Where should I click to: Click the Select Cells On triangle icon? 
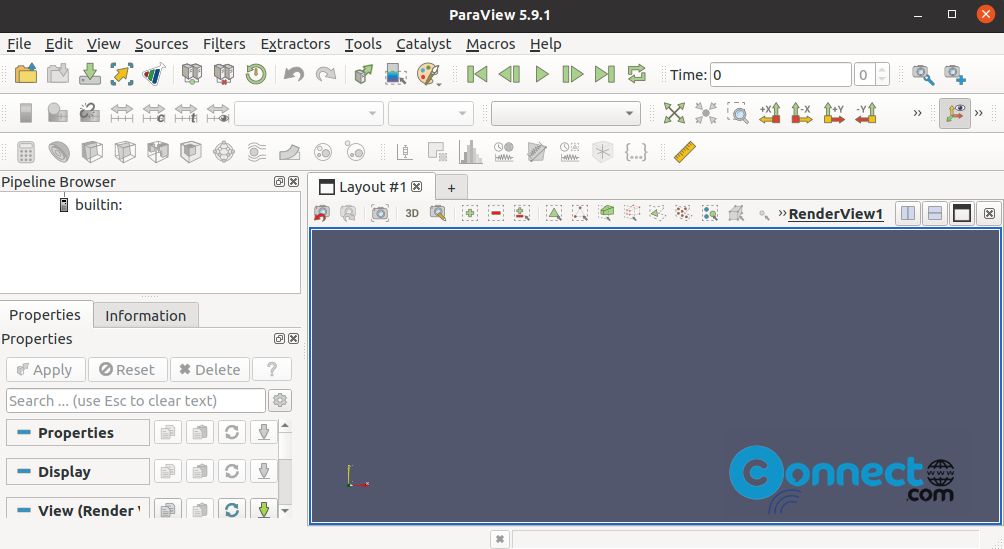point(554,213)
